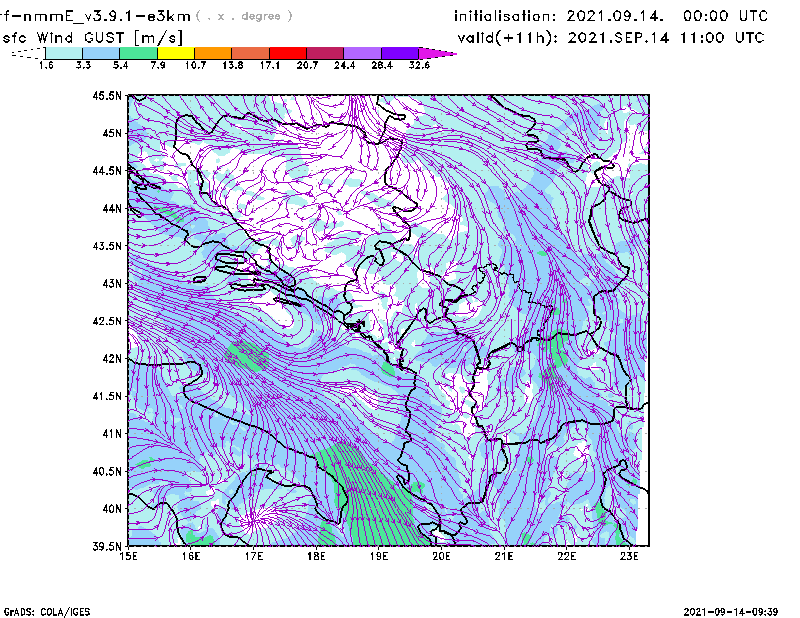Click the 45.5N latitude label
Viewport: 800px width, 618px height.
(x=107, y=95)
